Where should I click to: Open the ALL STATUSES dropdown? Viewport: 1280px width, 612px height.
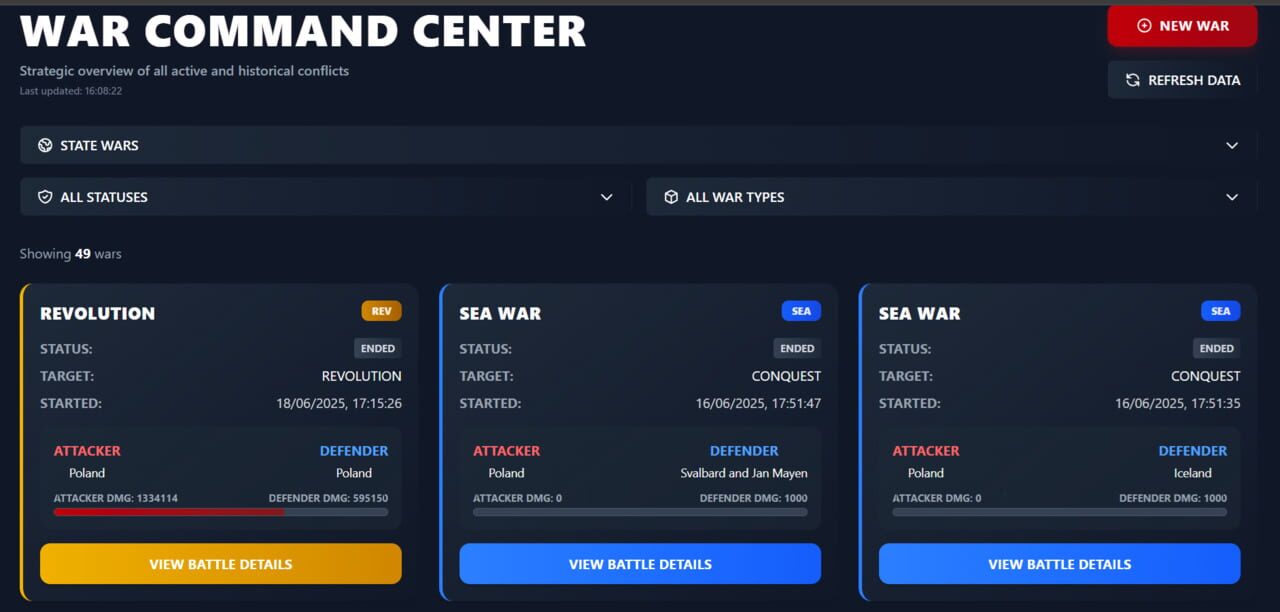coord(606,197)
